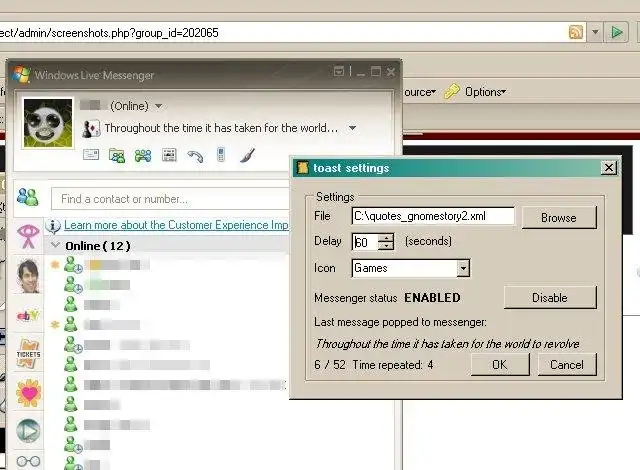Minimize the Windows Live Messenger window
The width and height of the screenshot is (640, 470).
(x=360, y=73)
